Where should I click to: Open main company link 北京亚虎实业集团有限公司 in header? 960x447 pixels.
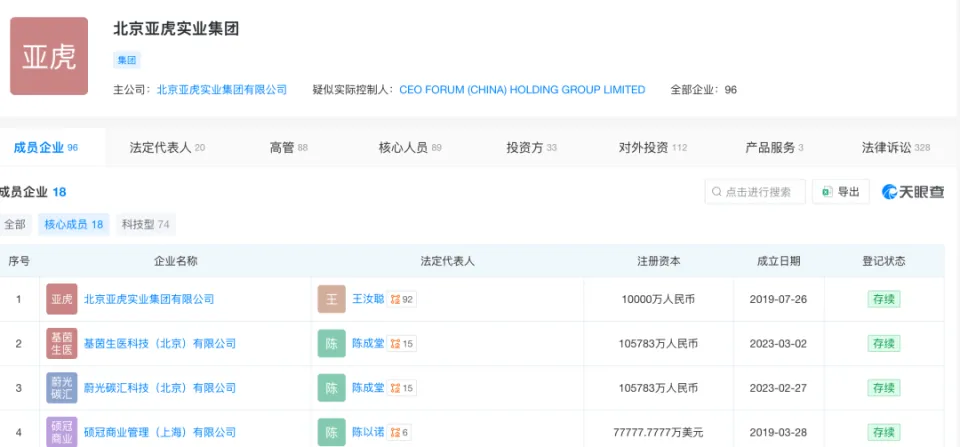(x=222, y=89)
